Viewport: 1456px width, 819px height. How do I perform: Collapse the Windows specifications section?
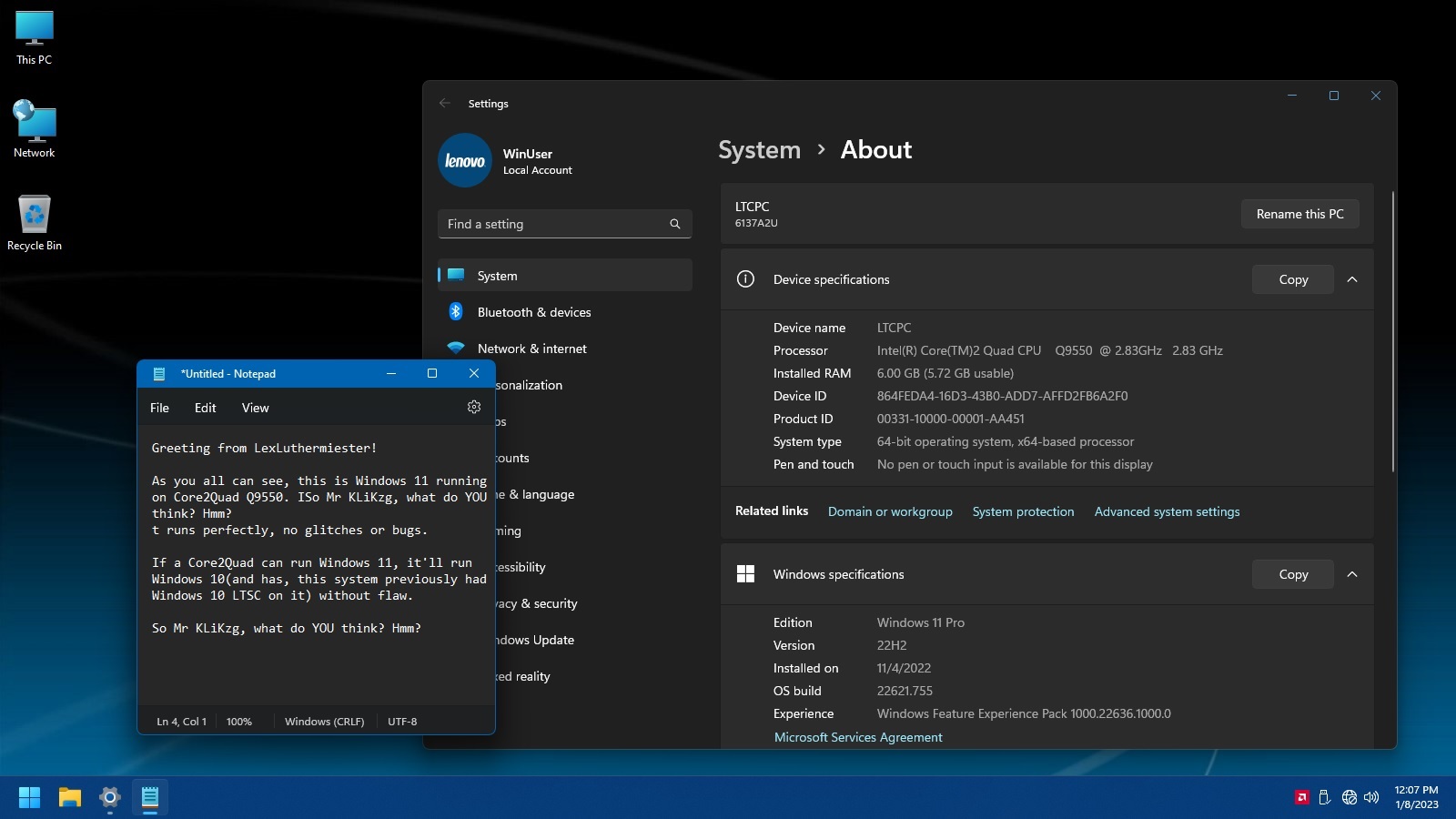click(1352, 574)
